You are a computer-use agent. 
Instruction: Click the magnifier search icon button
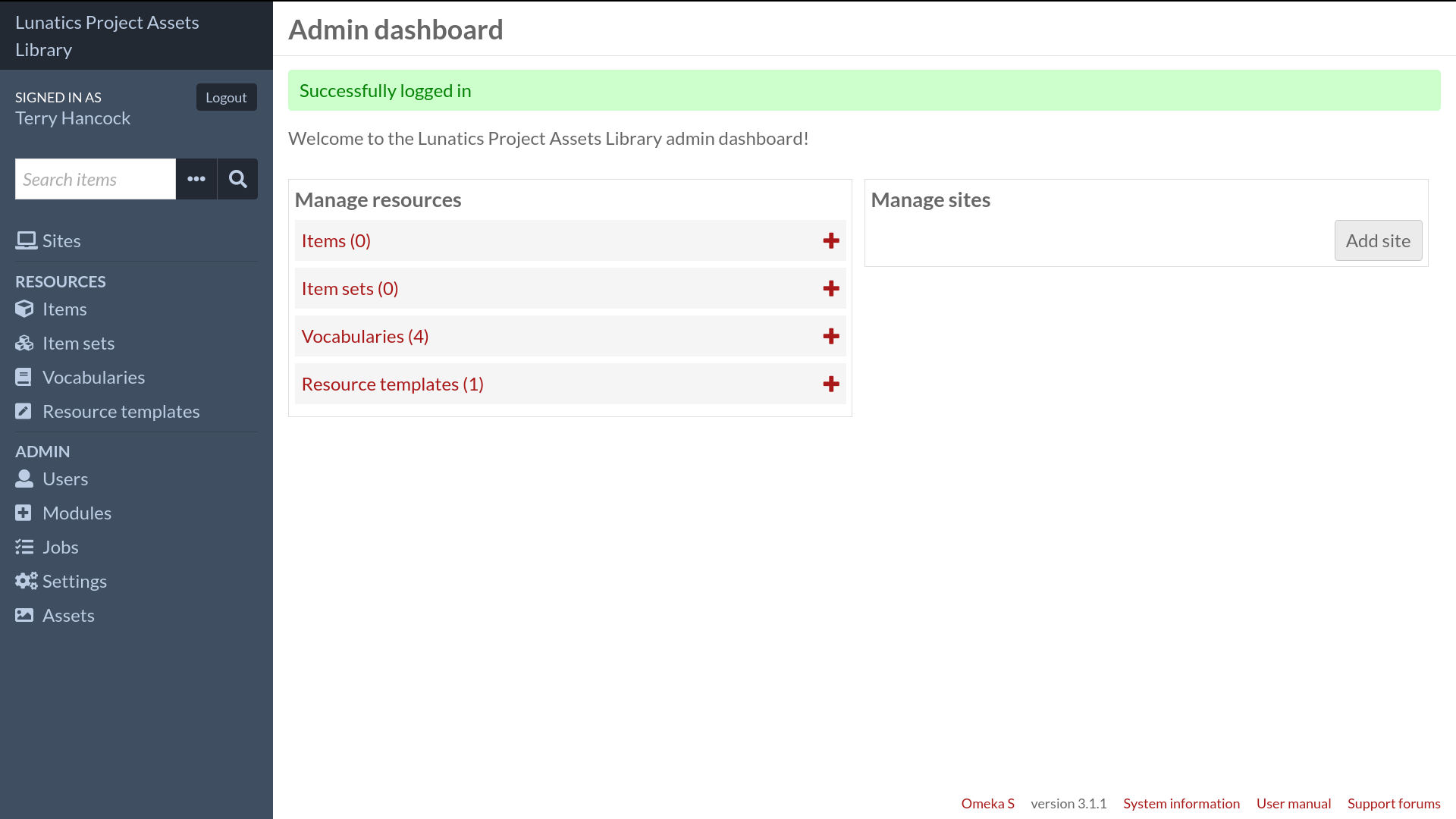click(237, 179)
